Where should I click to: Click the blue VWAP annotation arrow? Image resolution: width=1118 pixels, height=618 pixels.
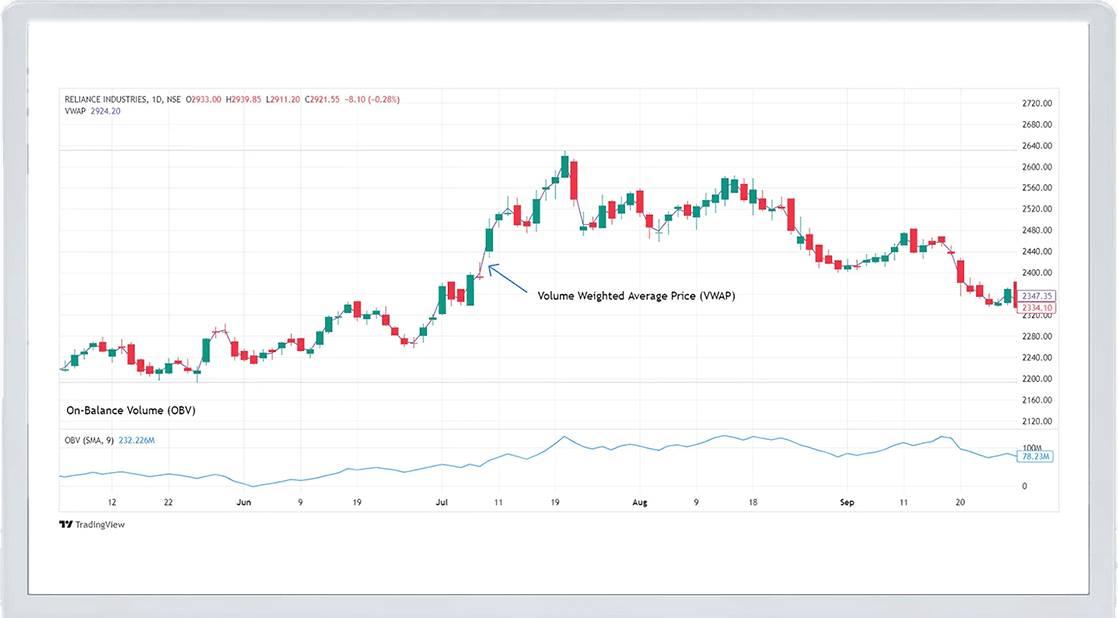coord(507,277)
